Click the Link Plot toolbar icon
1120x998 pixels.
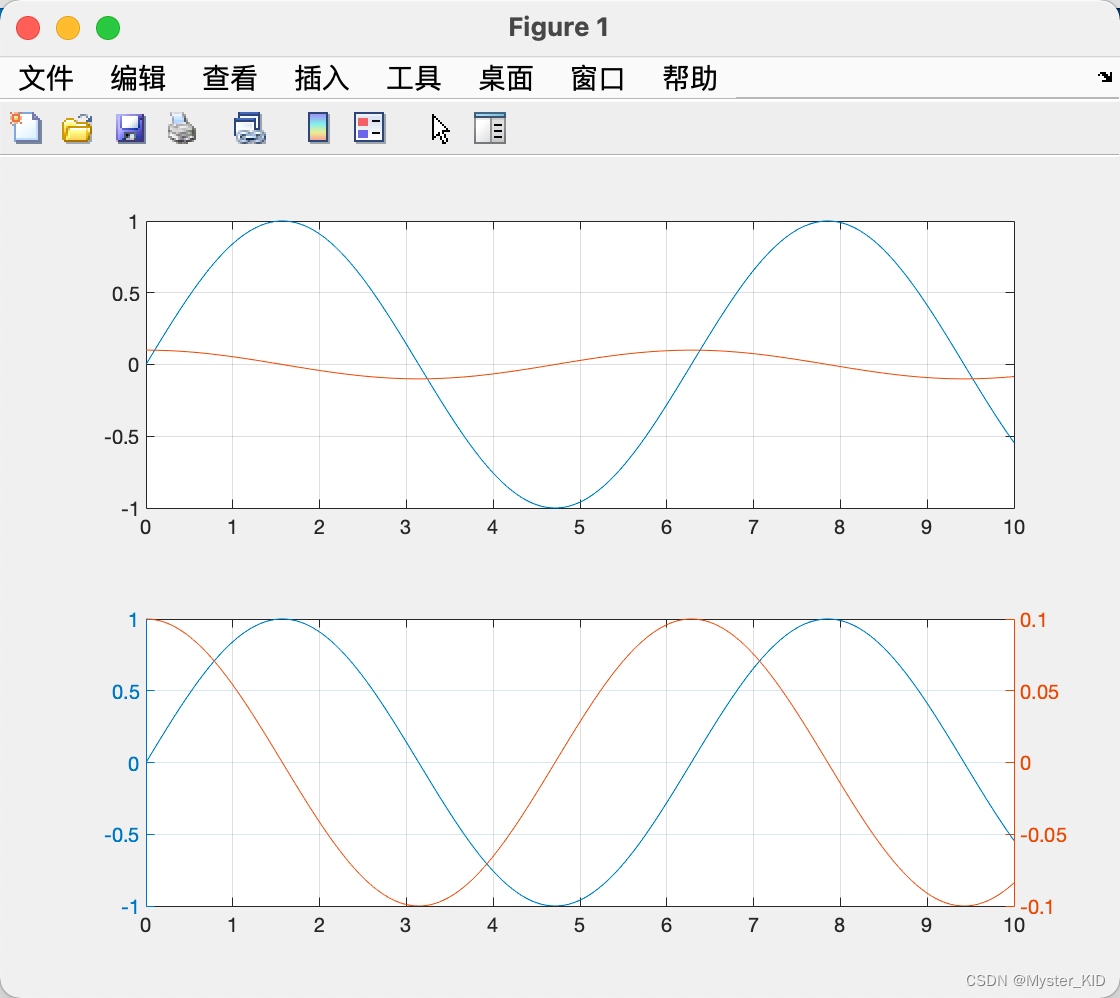coord(249,128)
